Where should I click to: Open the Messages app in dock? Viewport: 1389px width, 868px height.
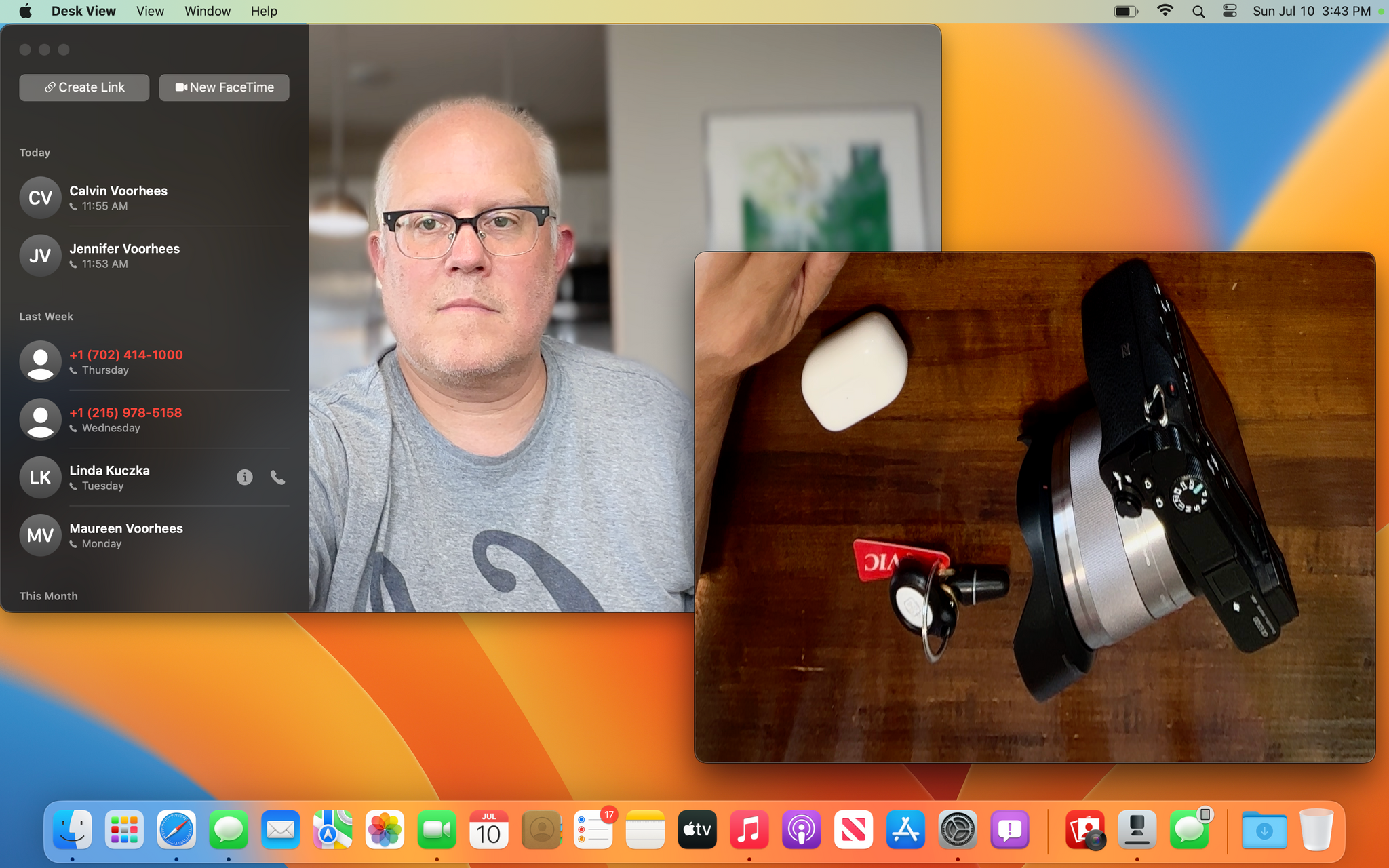point(228,830)
